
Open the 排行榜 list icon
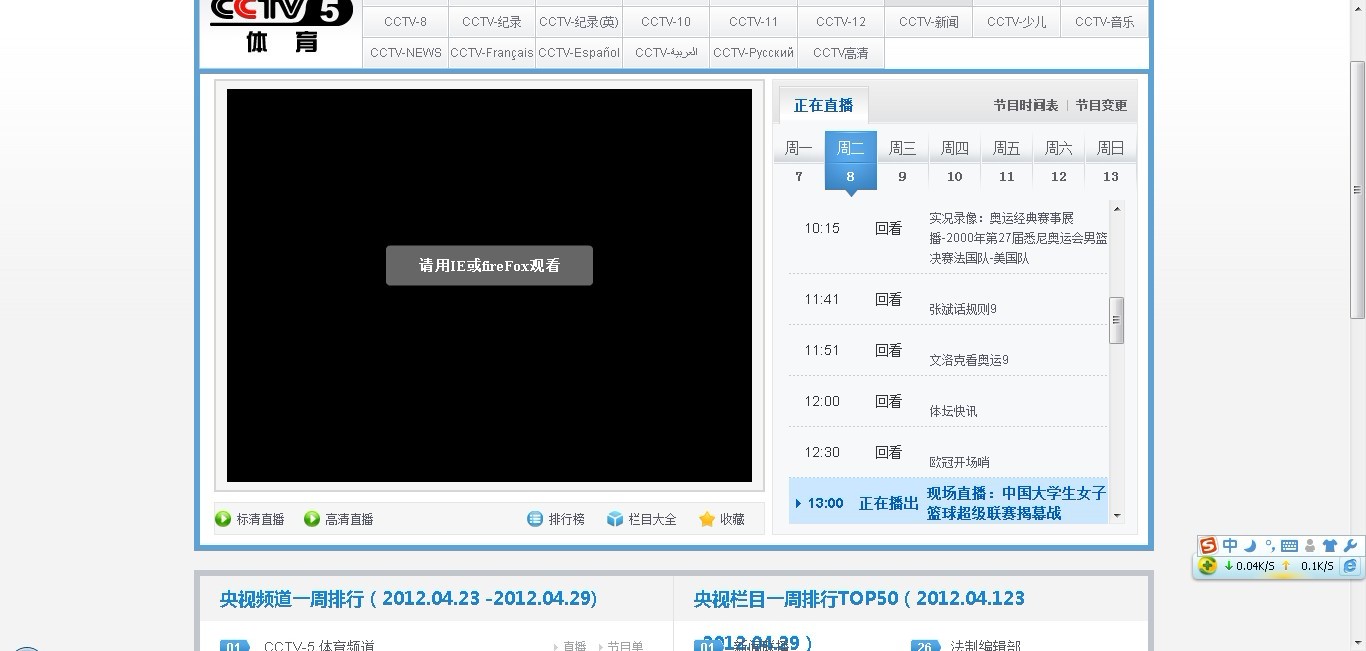click(x=535, y=519)
